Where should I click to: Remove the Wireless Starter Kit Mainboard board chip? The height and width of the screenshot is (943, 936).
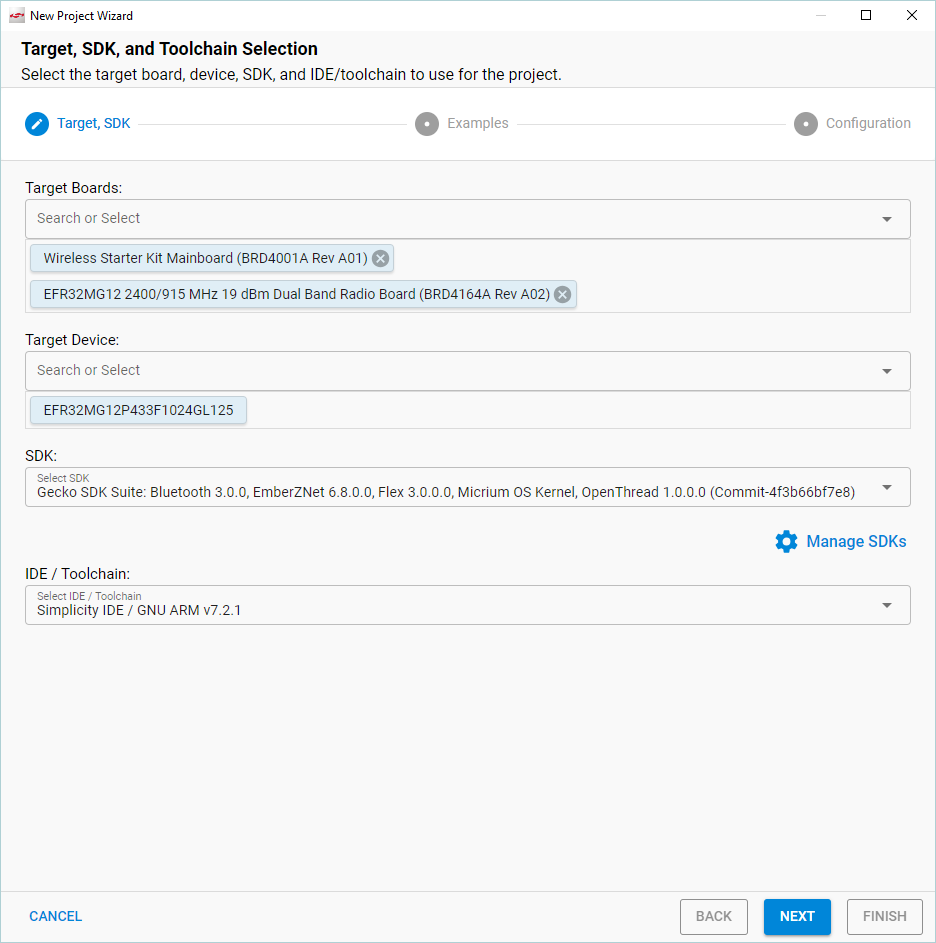[x=380, y=258]
